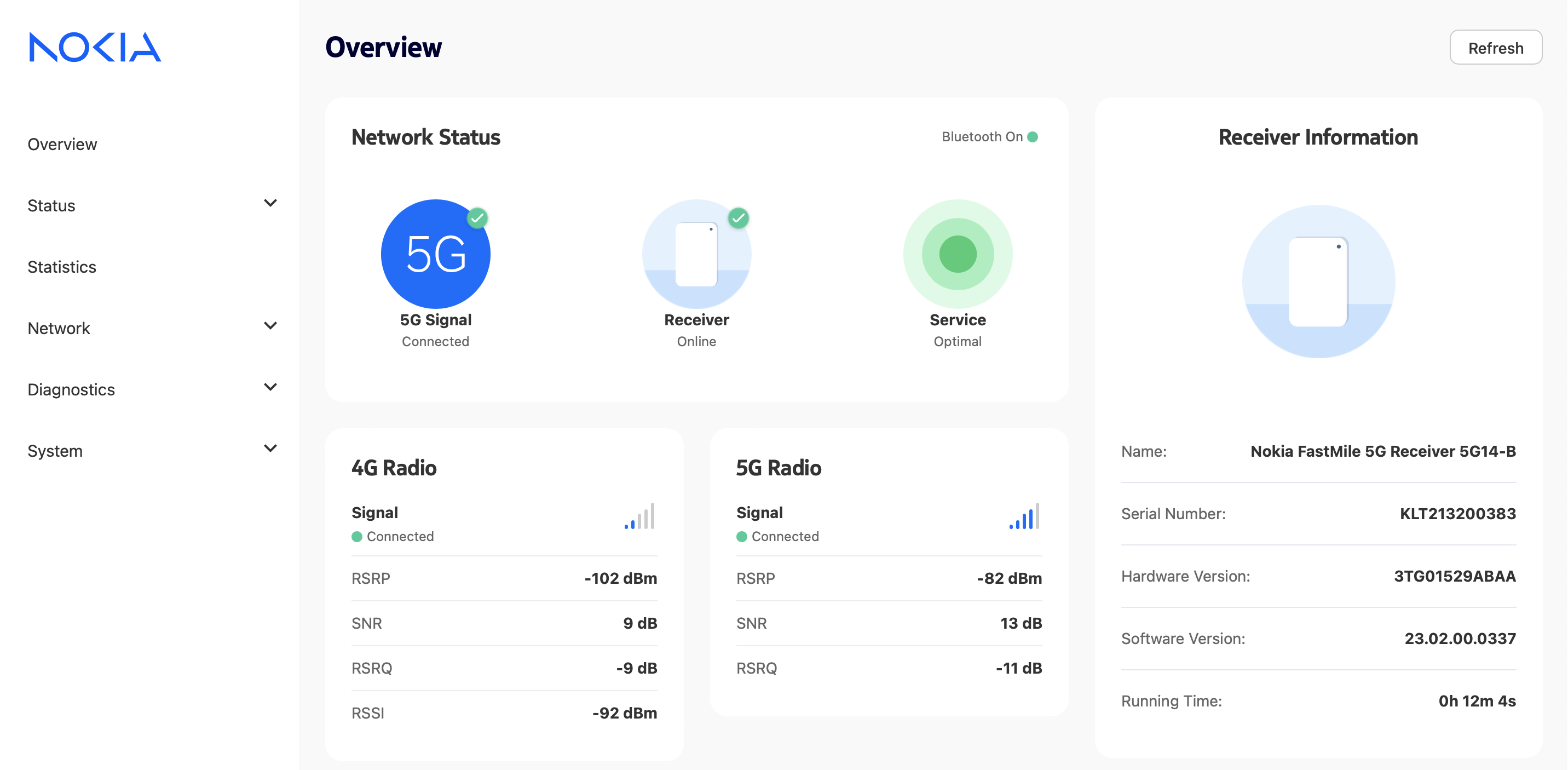Expand the Diagnostics menu chevron

click(x=270, y=387)
